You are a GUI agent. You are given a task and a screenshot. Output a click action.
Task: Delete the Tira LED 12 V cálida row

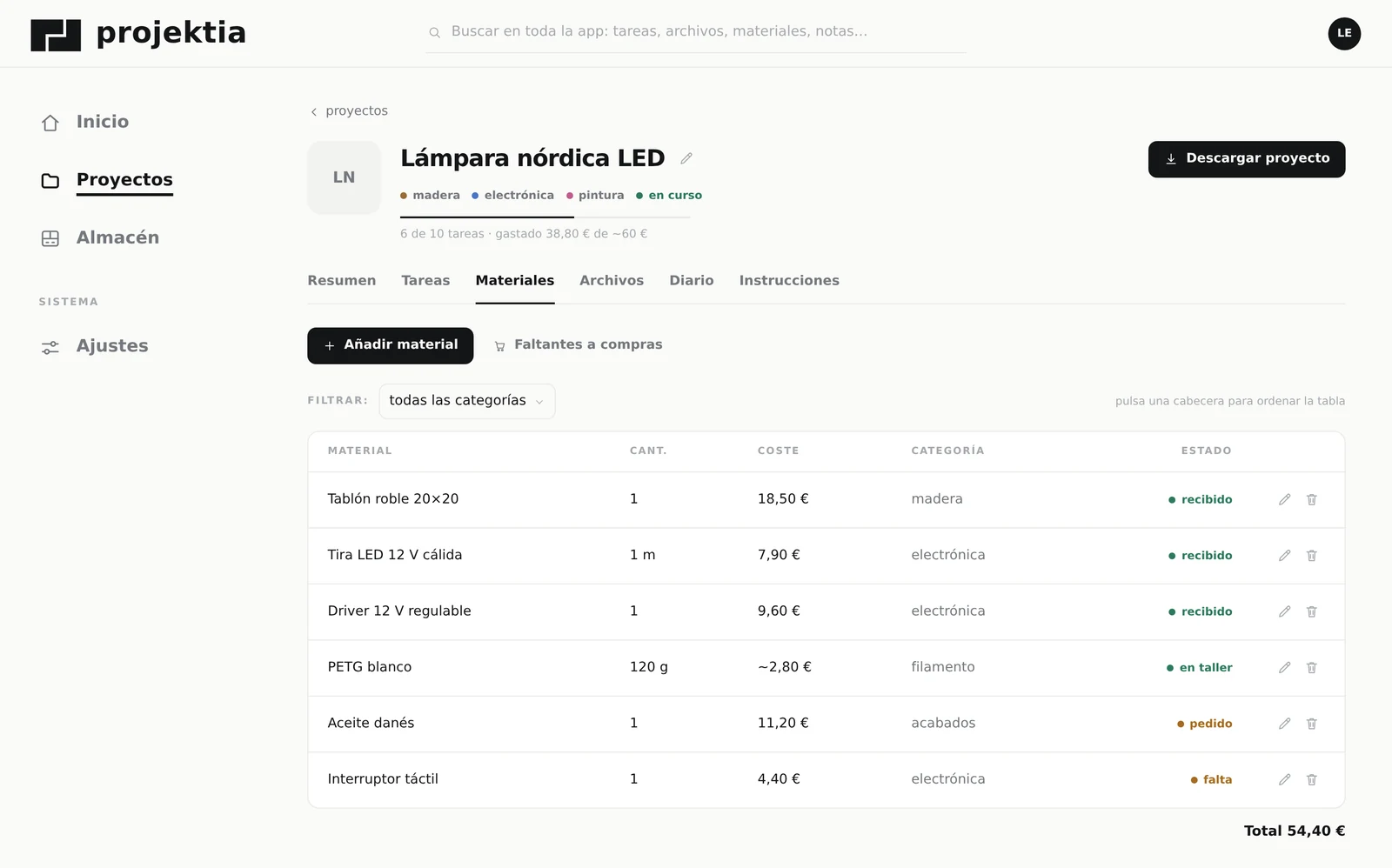coord(1311,555)
